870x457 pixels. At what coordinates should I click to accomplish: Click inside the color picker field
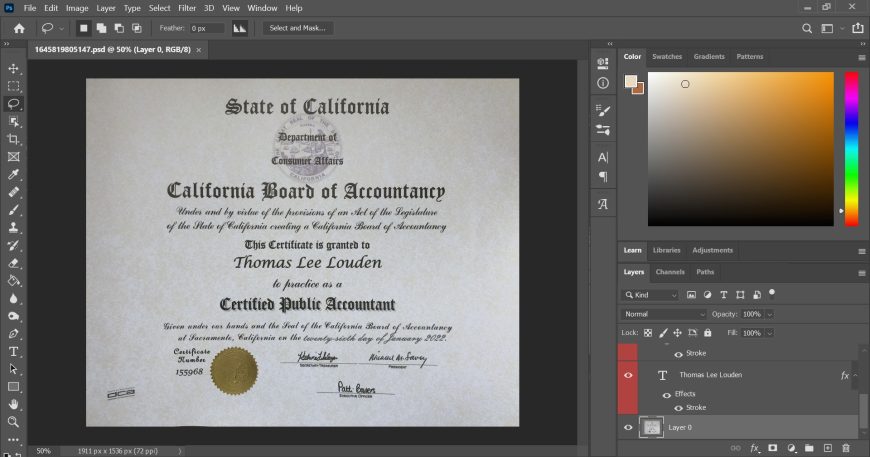click(x=740, y=149)
